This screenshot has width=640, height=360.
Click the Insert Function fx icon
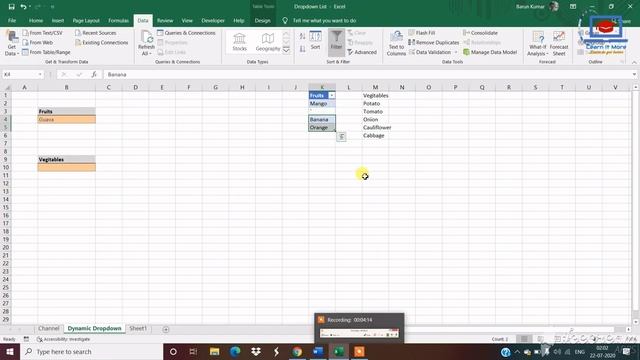[x=94, y=74]
